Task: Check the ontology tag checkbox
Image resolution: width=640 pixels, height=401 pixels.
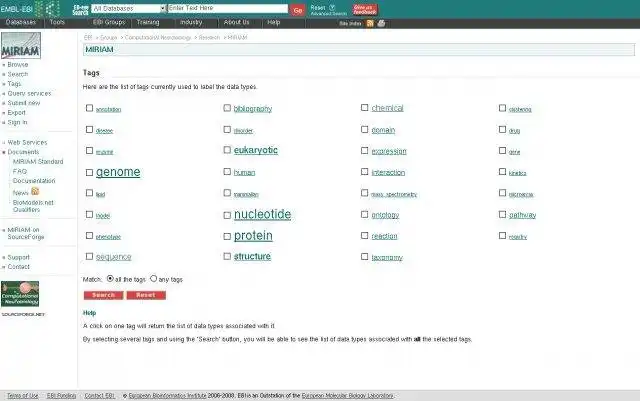Action: click(364, 214)
